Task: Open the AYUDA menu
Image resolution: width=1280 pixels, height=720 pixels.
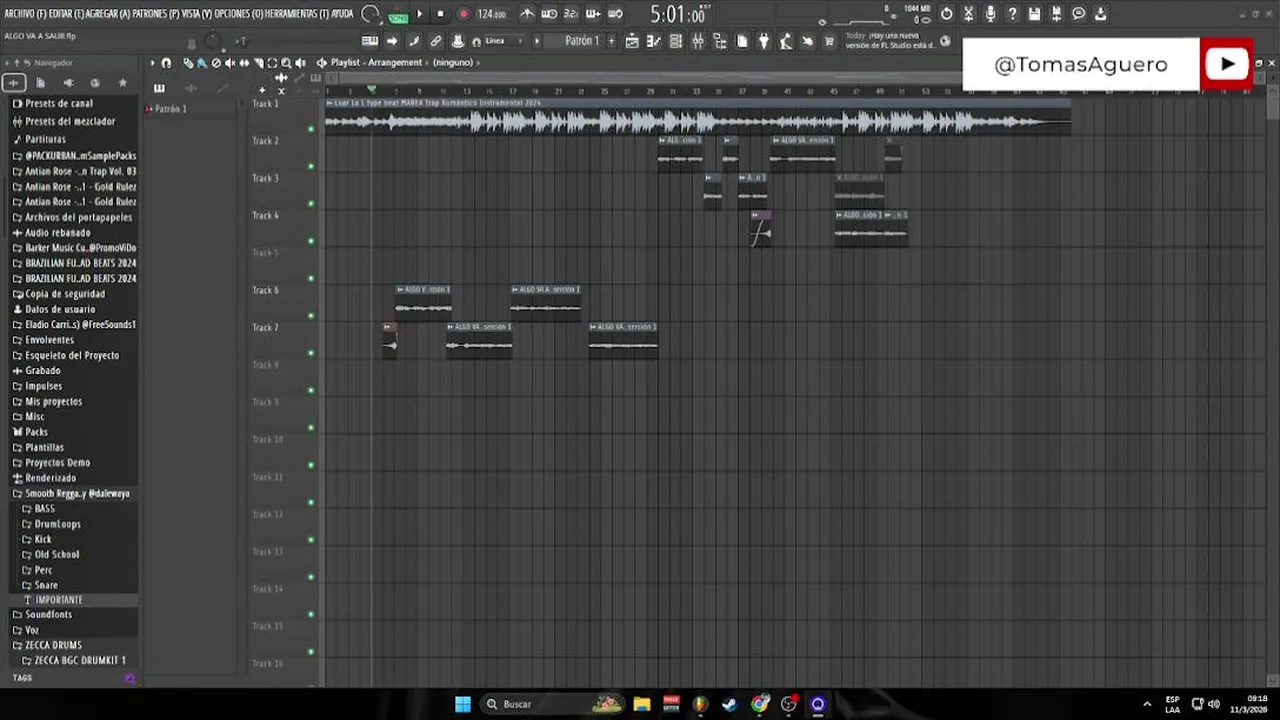Action: tap(342, 14)
